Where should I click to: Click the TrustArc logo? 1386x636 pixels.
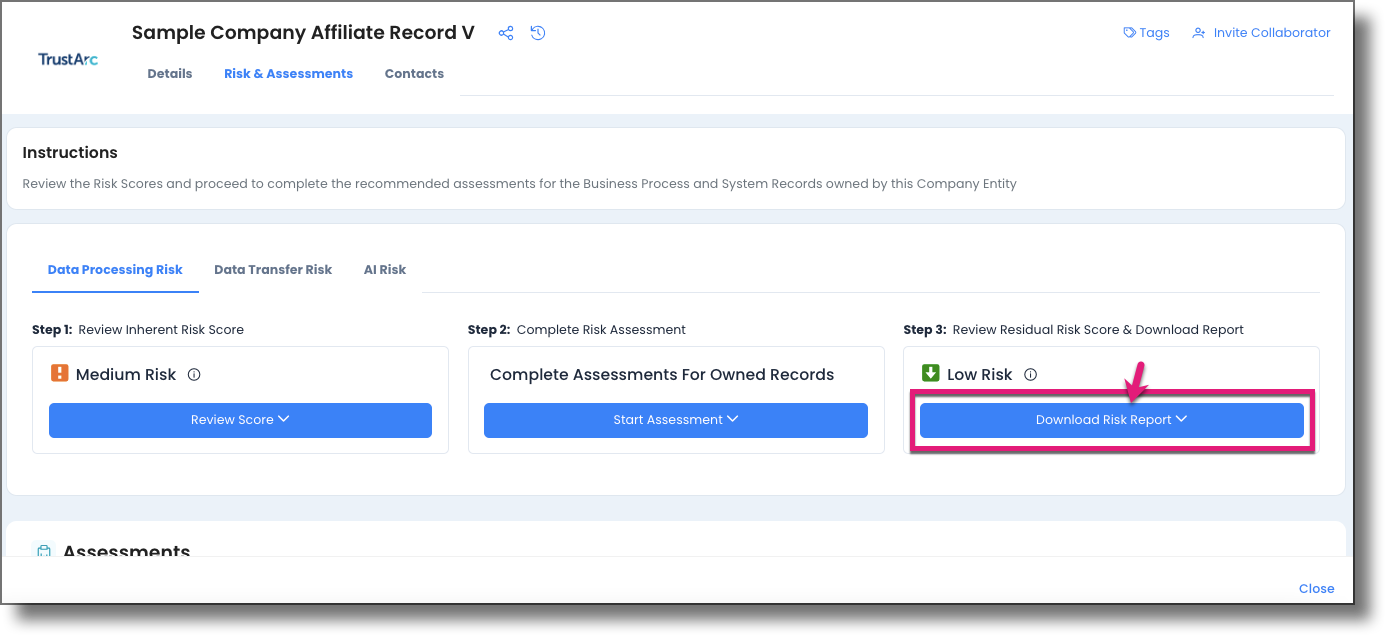pos(68,59)
